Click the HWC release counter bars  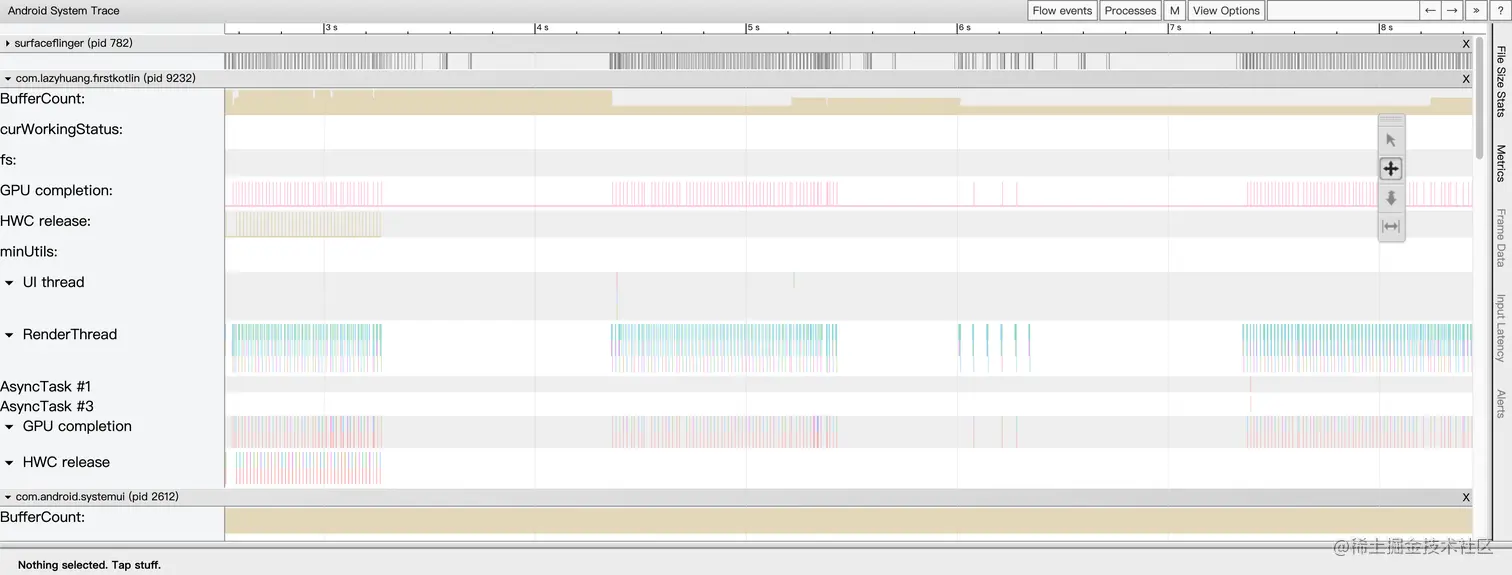(303, 224)
